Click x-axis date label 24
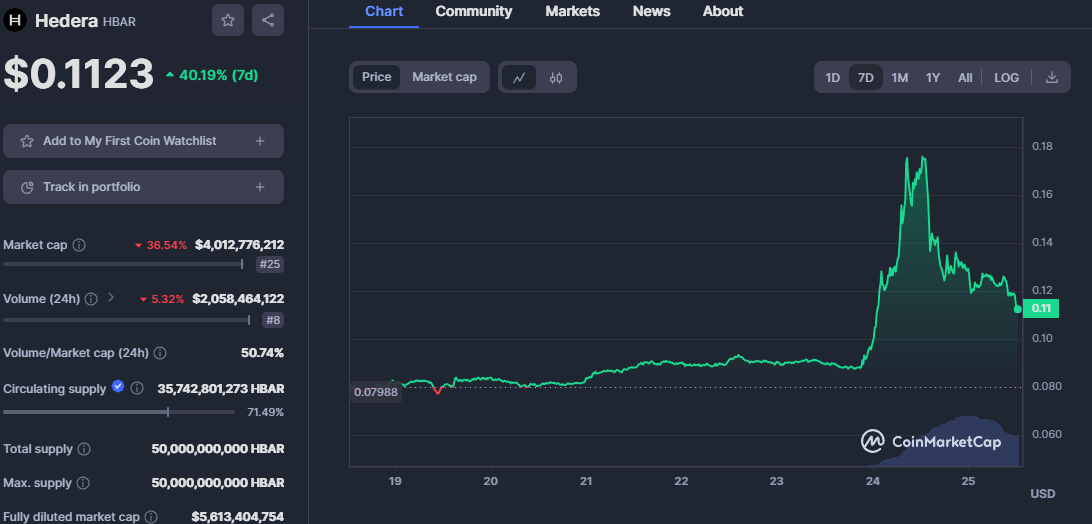 click(x=872, y=481)
